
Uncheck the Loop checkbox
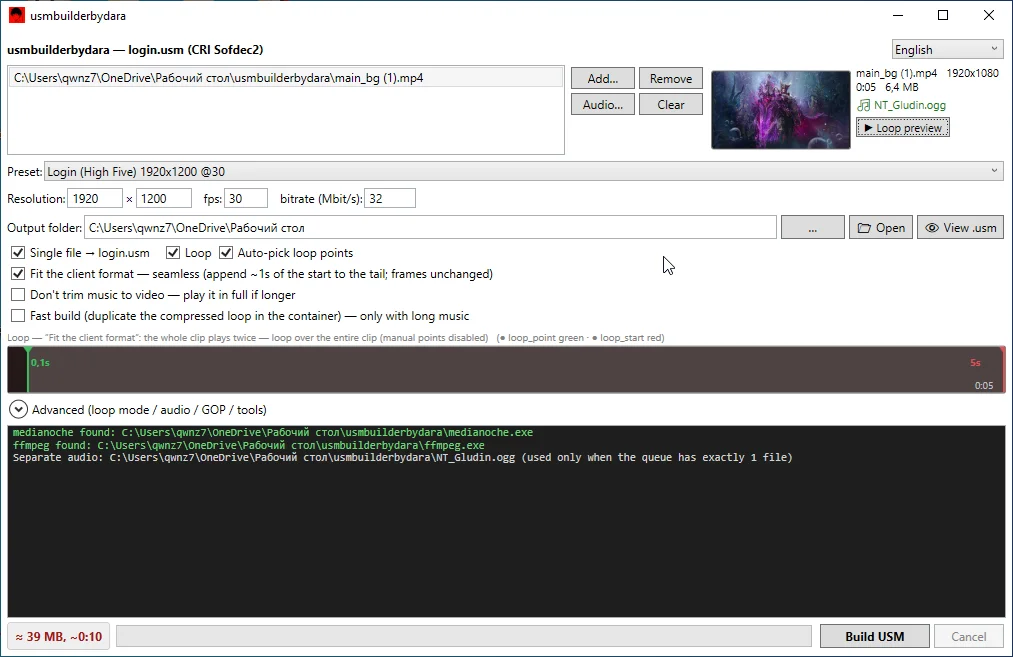pos(172,253)
